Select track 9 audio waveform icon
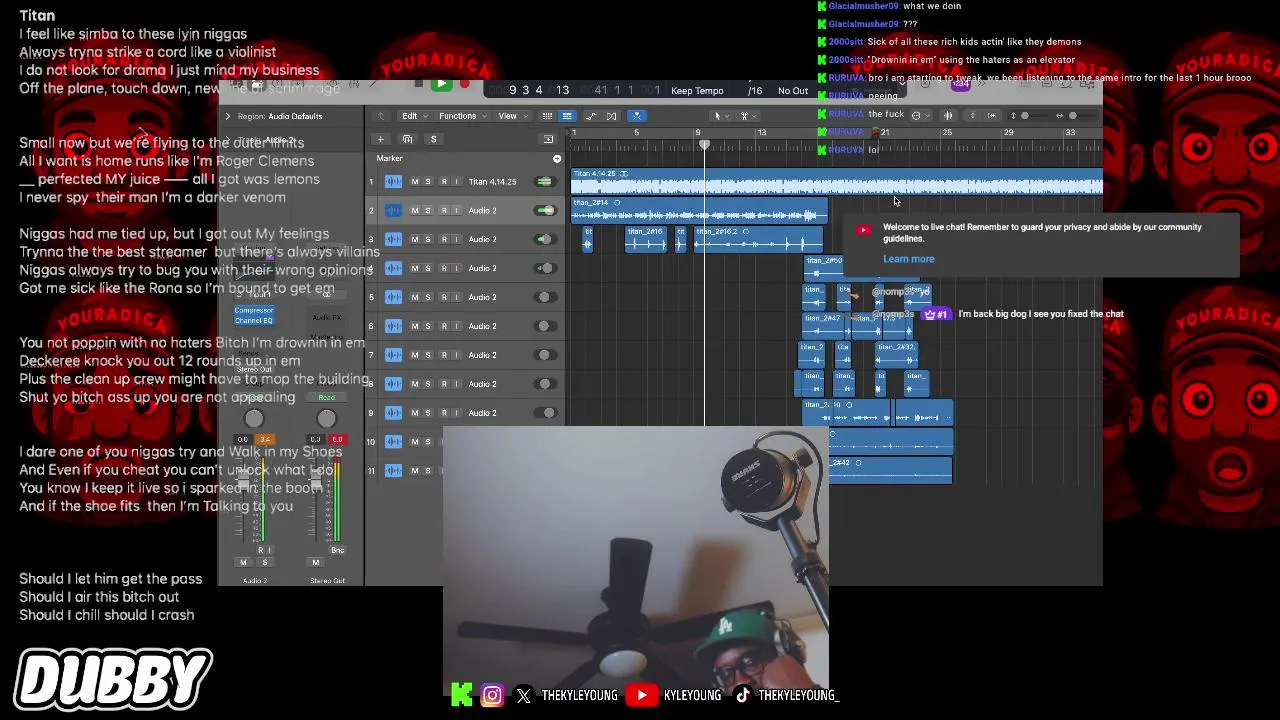 pos(393,413)
